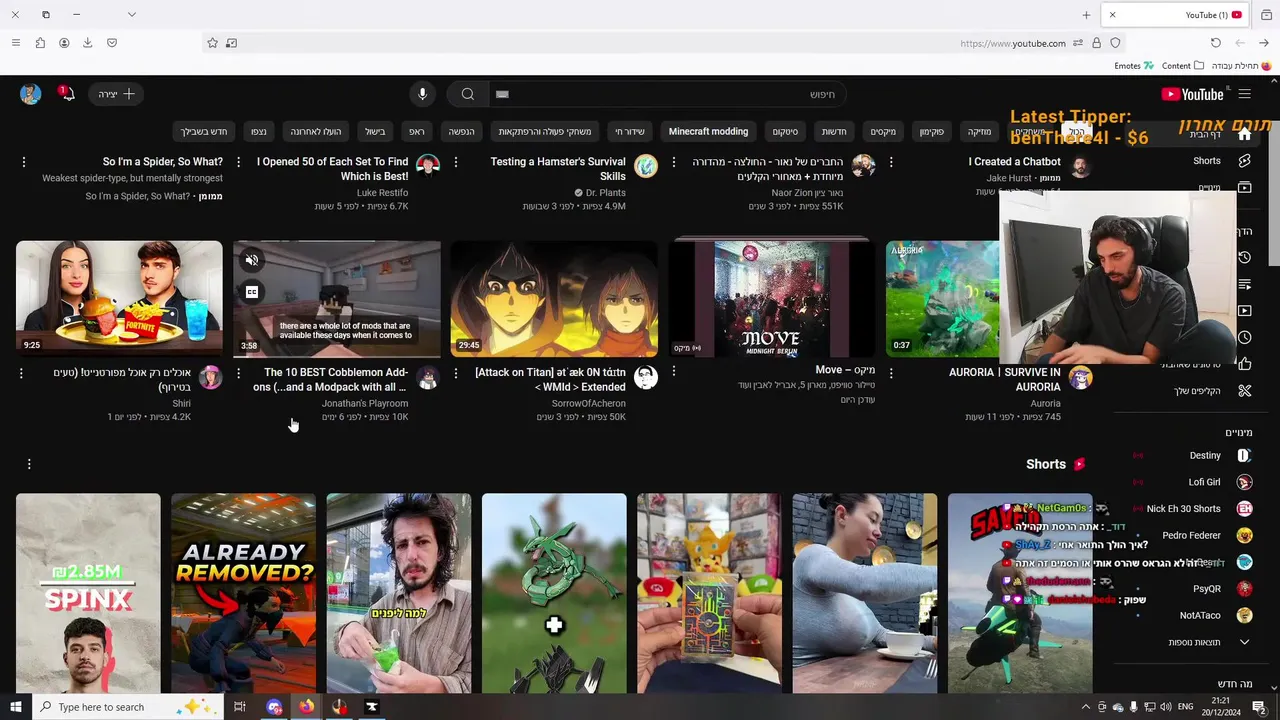View tracking protection shield info
Viewport: 1280px width, 720px height.
pyautogui.click(x=1115, y=43)
